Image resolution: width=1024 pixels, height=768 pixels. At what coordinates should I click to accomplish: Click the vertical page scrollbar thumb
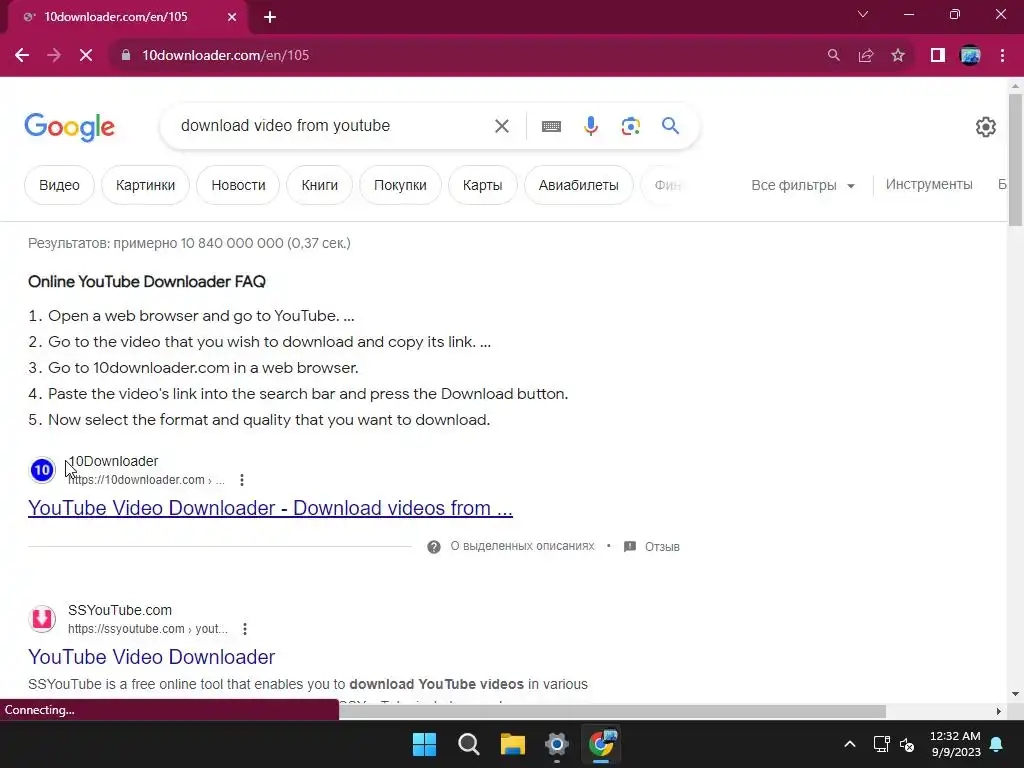[x=1016, y=160]
